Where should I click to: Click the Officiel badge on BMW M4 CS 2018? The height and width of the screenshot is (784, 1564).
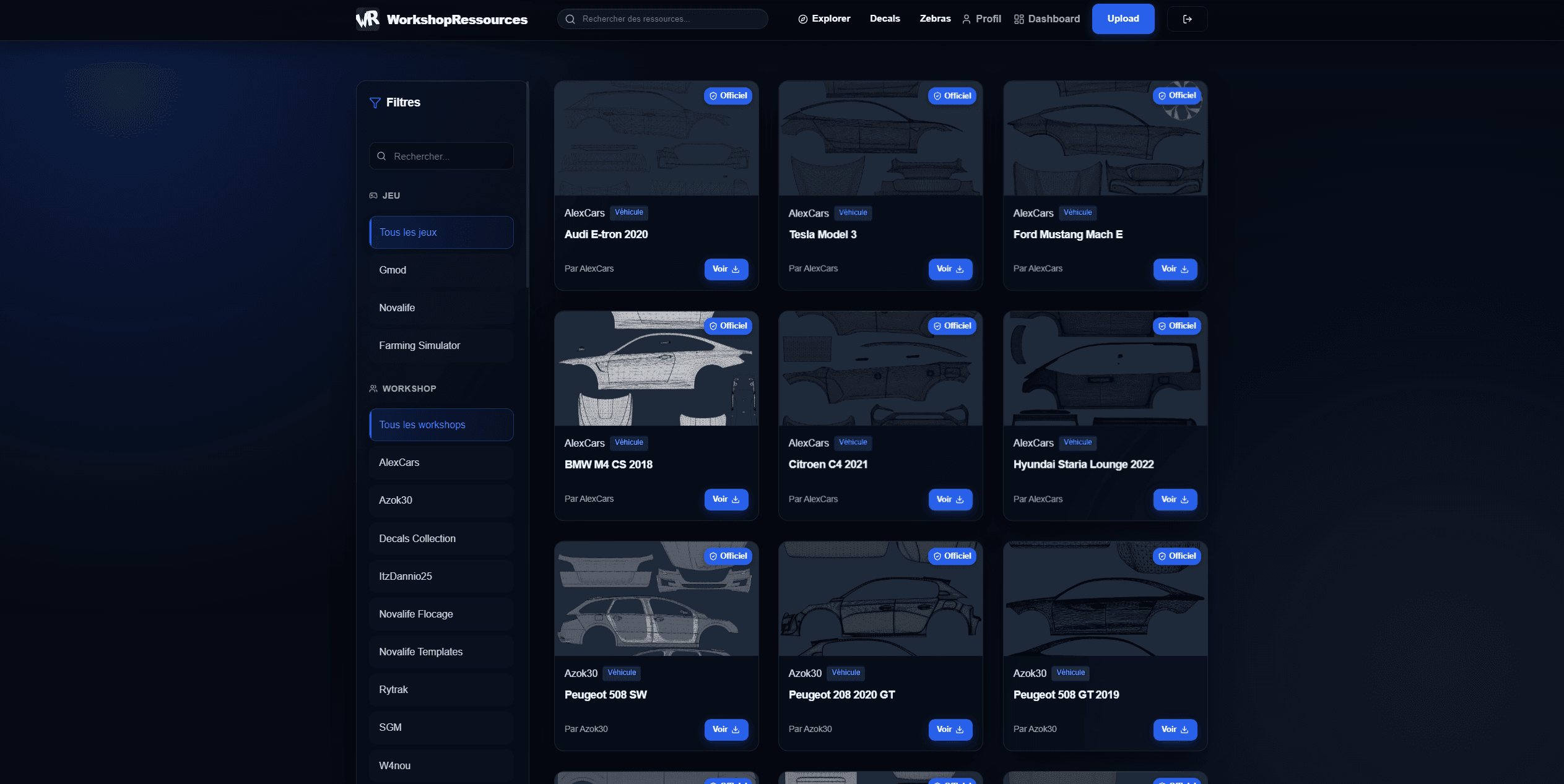(728, 326)
